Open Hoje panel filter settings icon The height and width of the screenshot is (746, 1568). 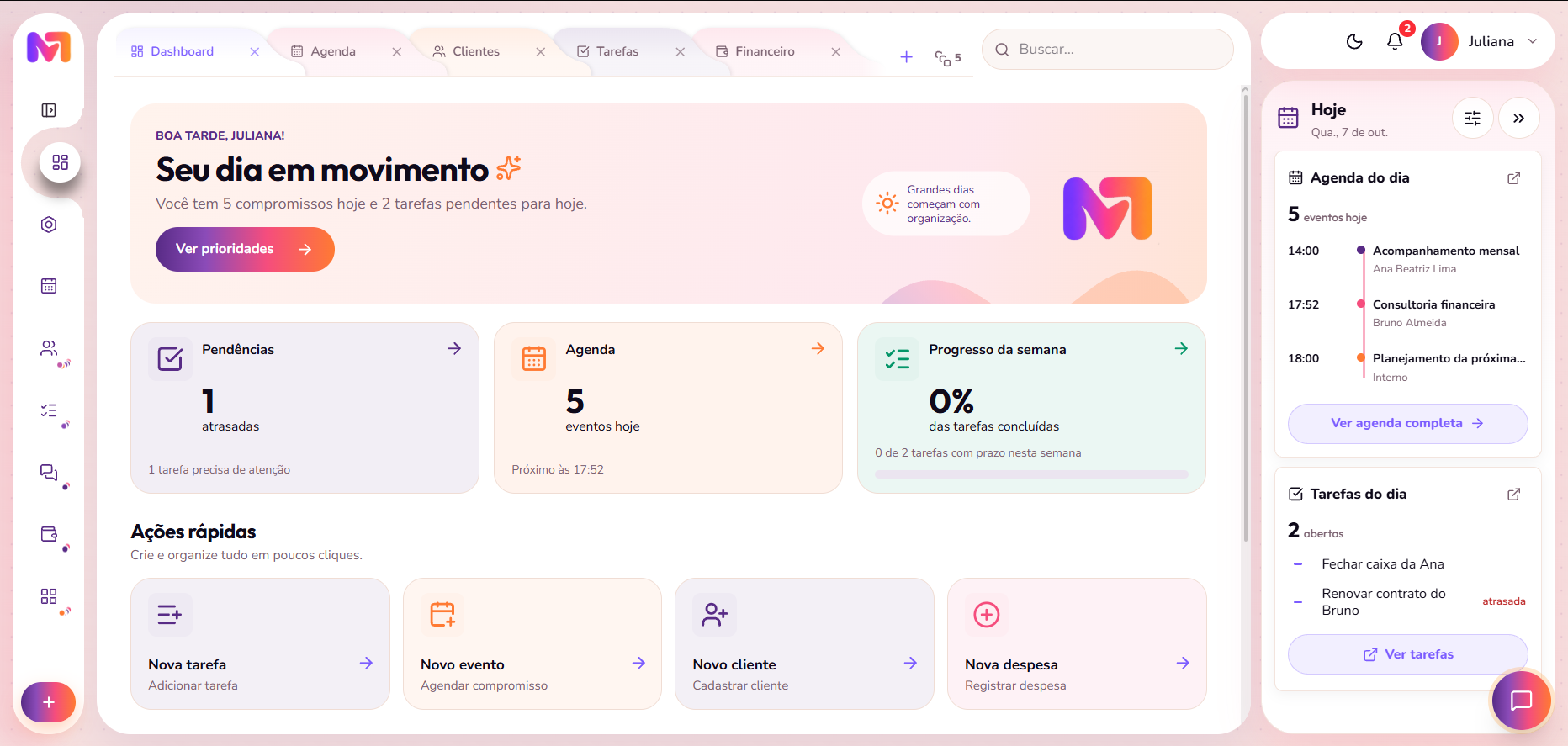coord(1473,118)
